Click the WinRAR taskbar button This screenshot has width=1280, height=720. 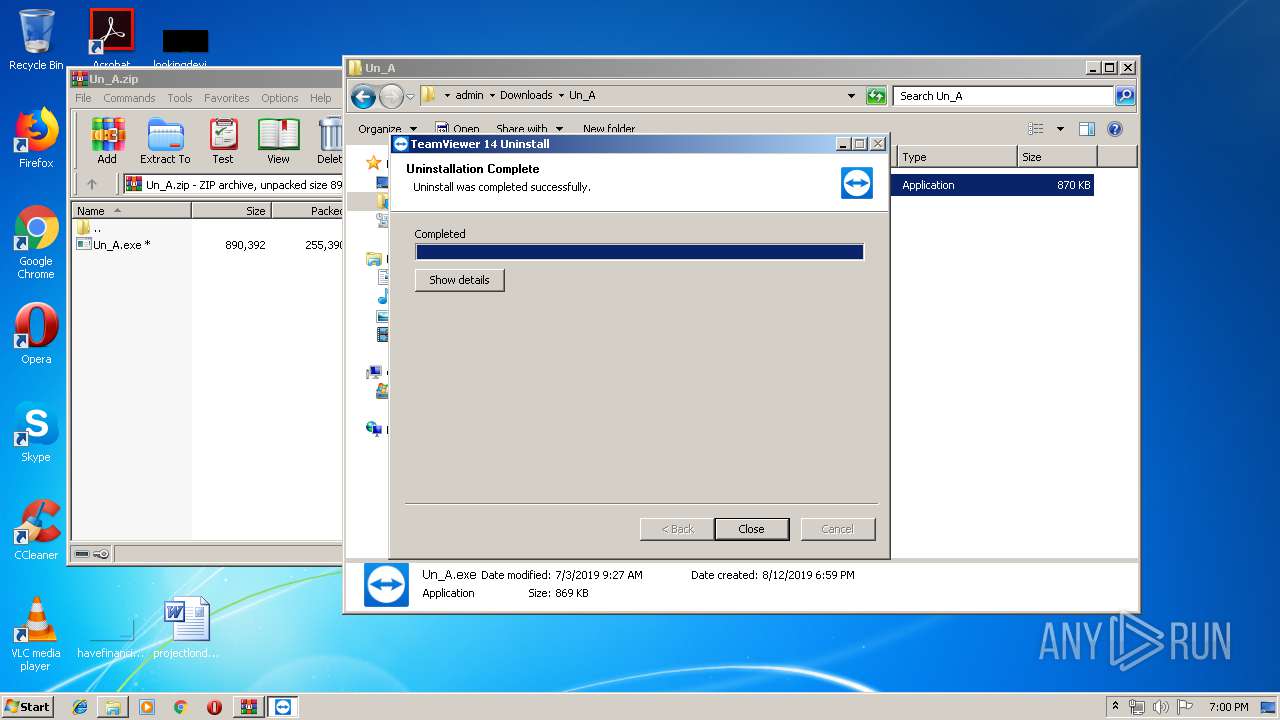click(249, 707)
